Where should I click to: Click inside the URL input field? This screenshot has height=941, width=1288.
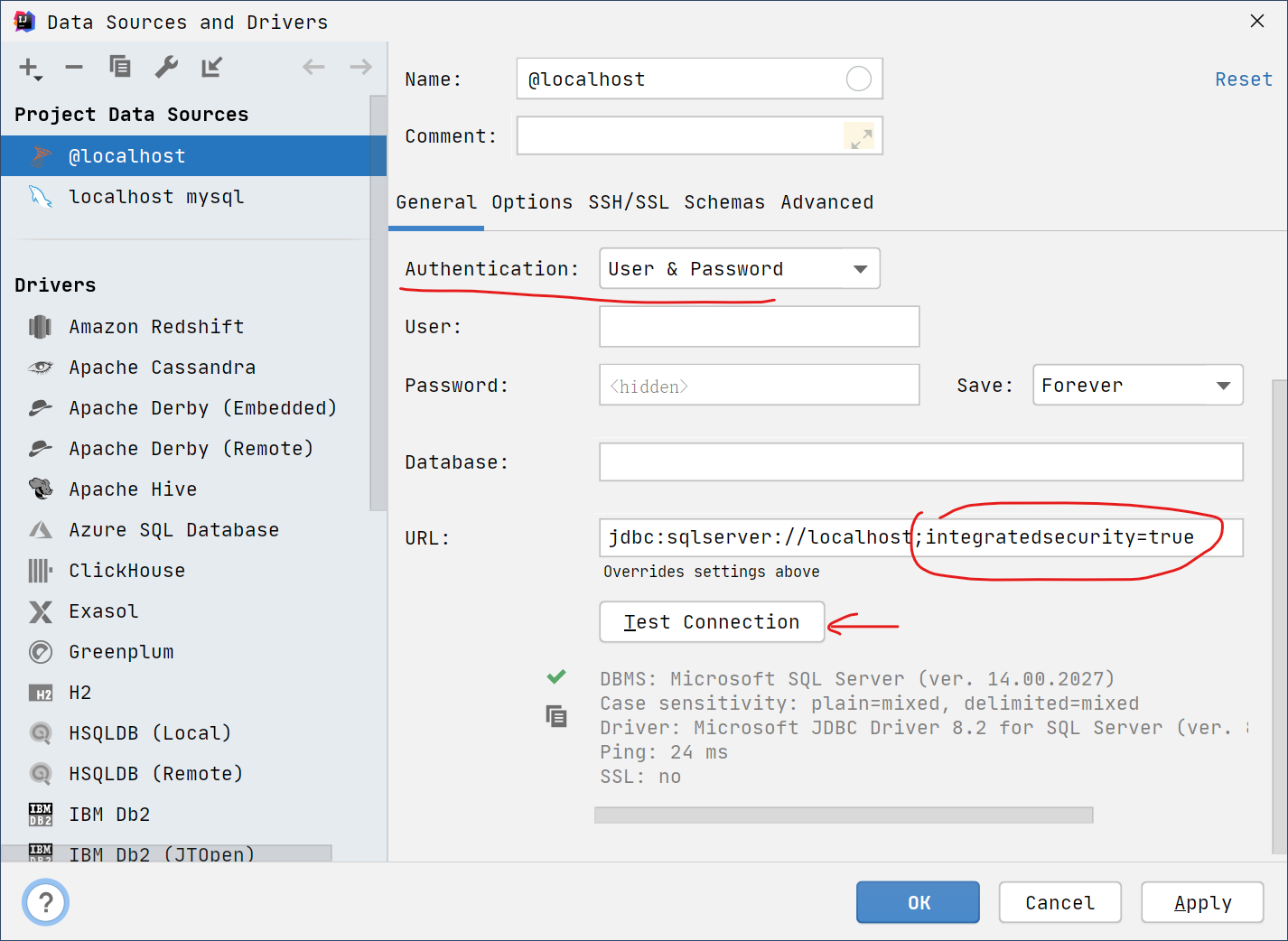pyautogui.click(x=920, y=537)
